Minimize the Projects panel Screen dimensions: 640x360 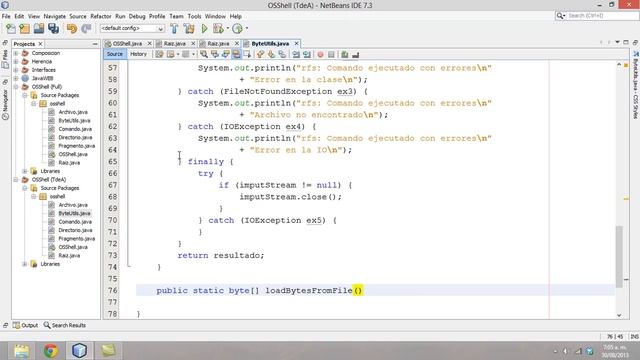coord(95,44)
